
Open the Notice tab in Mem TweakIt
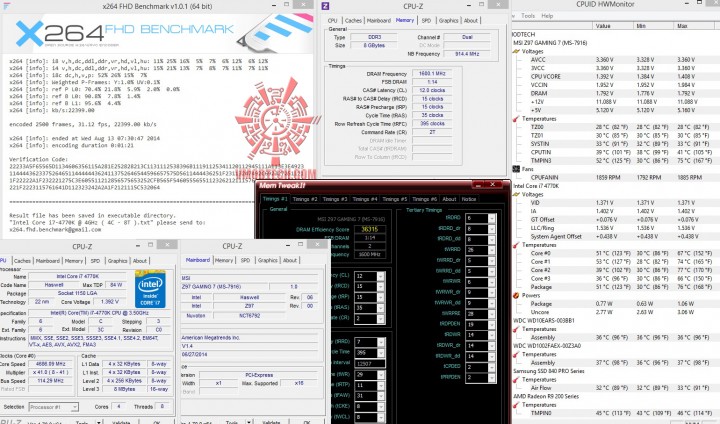coord(468,199)
